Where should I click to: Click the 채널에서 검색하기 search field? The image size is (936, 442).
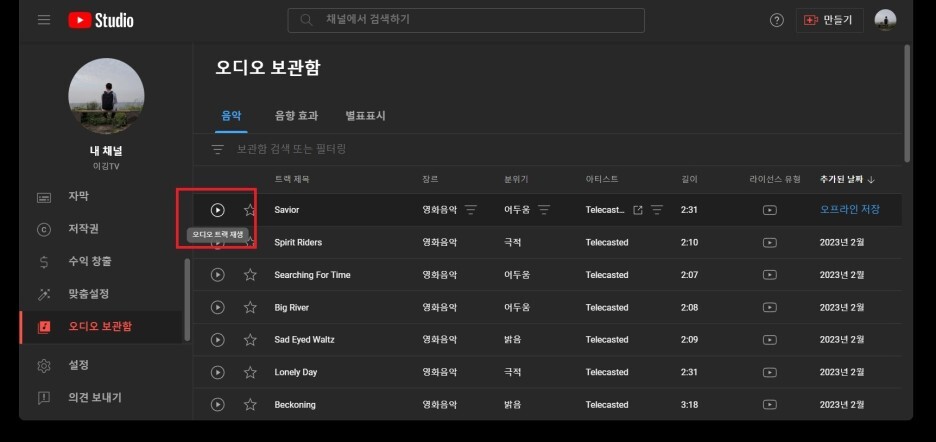pos(466,20)
